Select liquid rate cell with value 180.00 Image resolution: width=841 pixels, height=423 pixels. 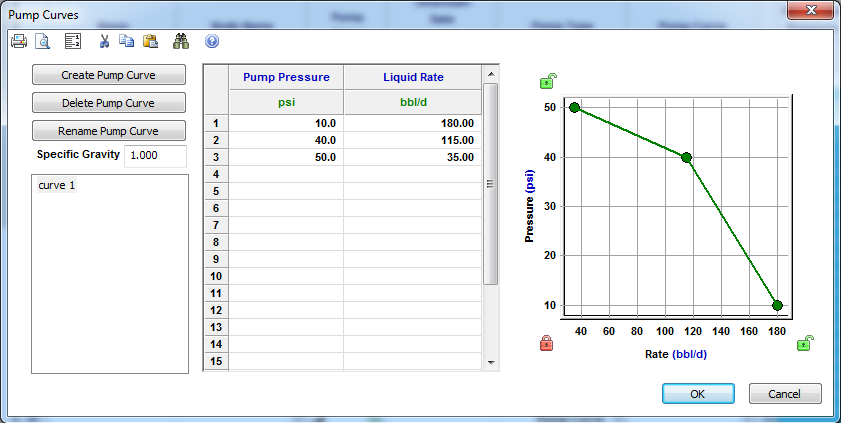click(x=413, y=123)
